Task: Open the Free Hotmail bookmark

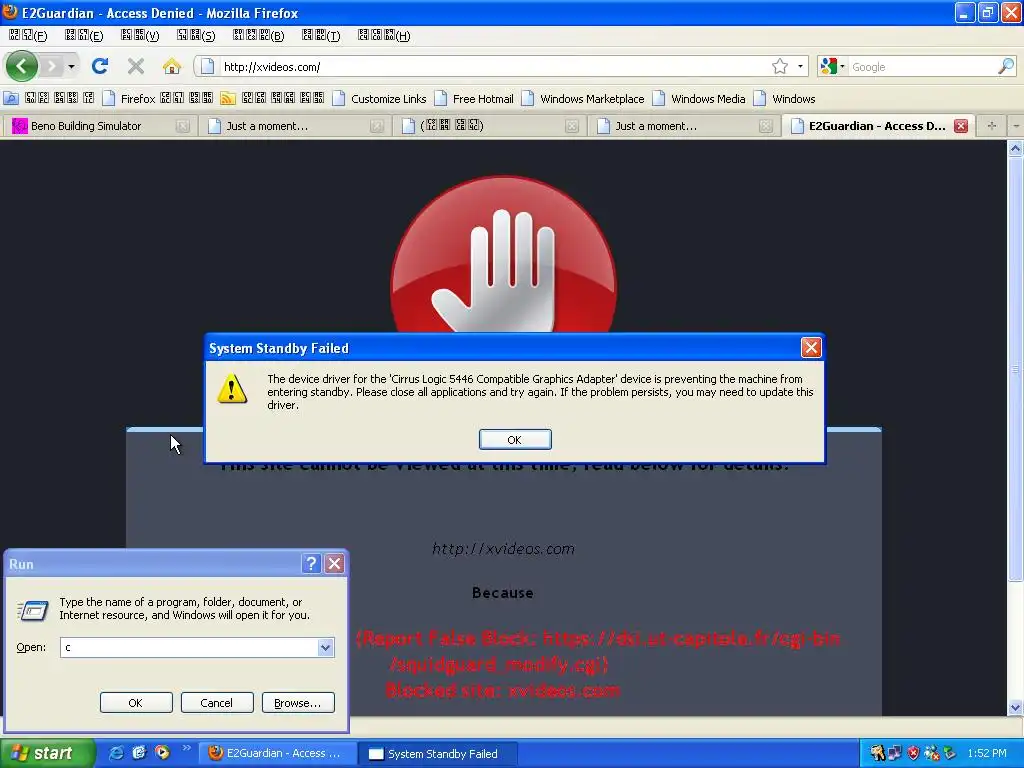Action: pyautogui.click(x=474, y=99)
